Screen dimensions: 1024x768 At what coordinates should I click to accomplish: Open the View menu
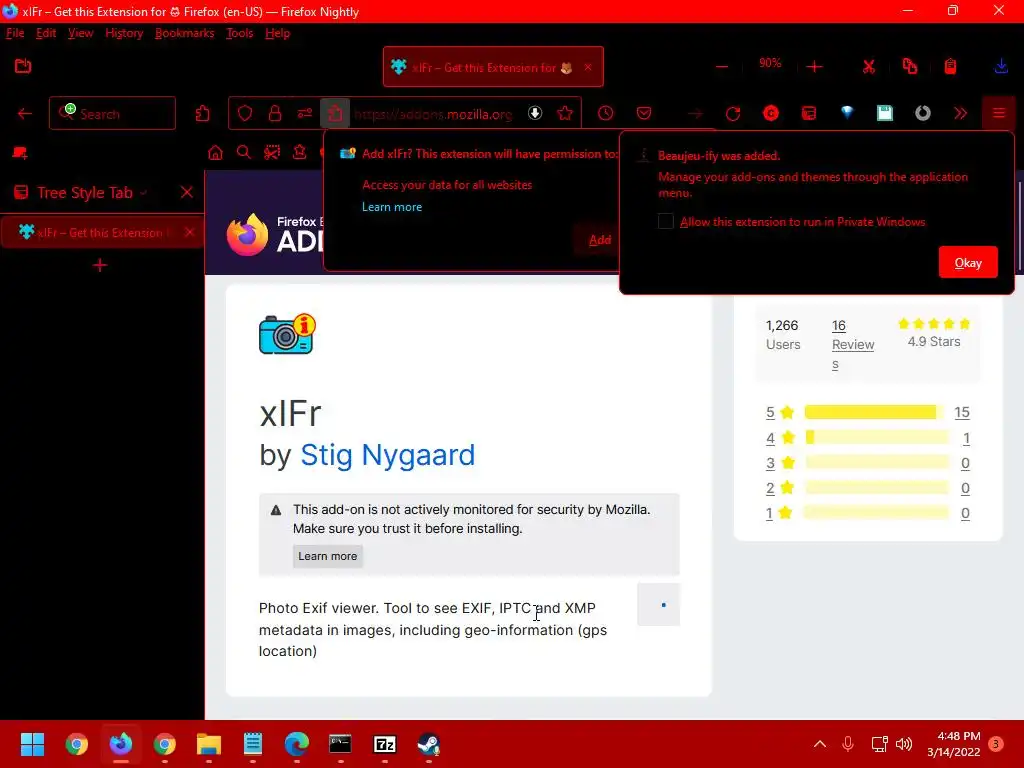80,33
